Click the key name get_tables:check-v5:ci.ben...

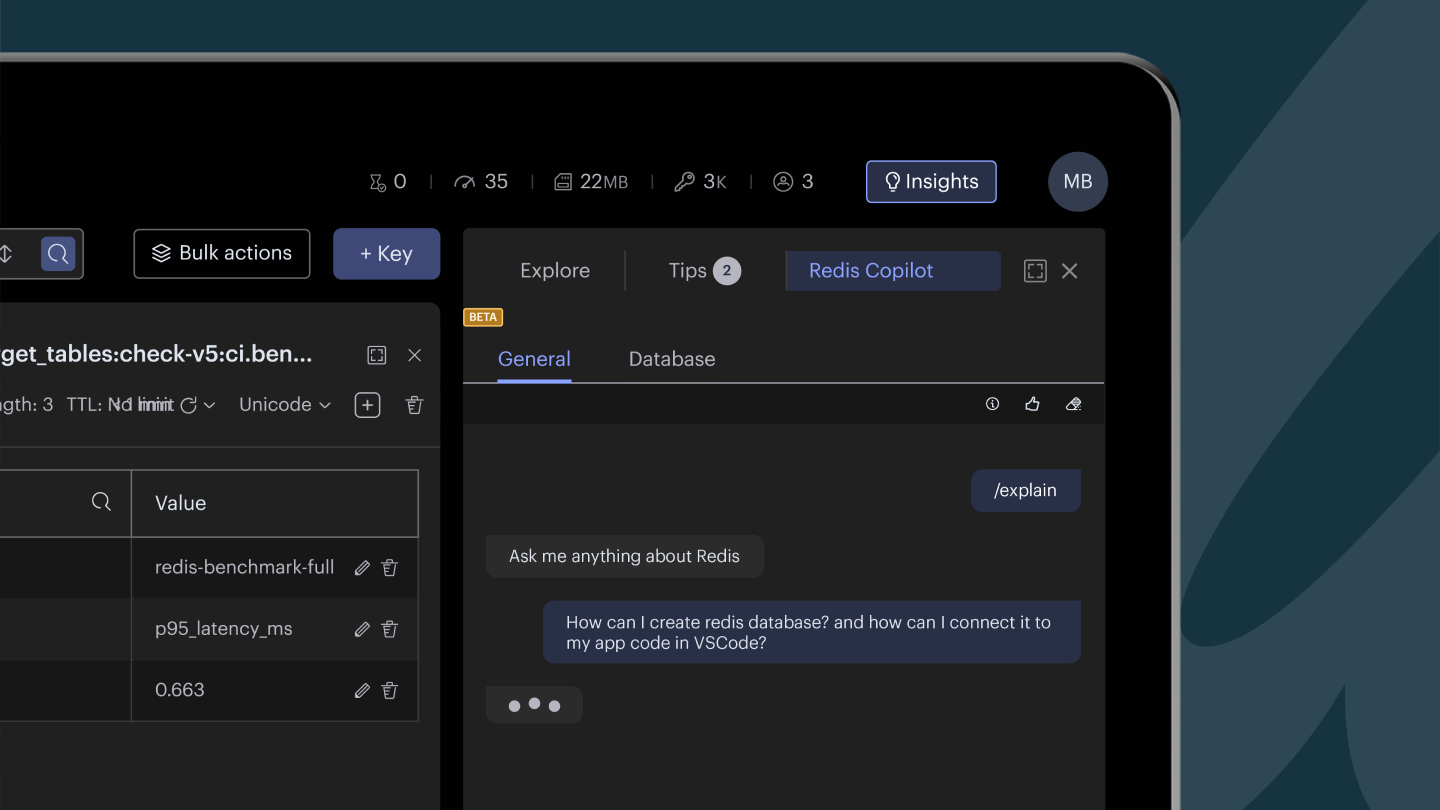[x=157, y=355]
